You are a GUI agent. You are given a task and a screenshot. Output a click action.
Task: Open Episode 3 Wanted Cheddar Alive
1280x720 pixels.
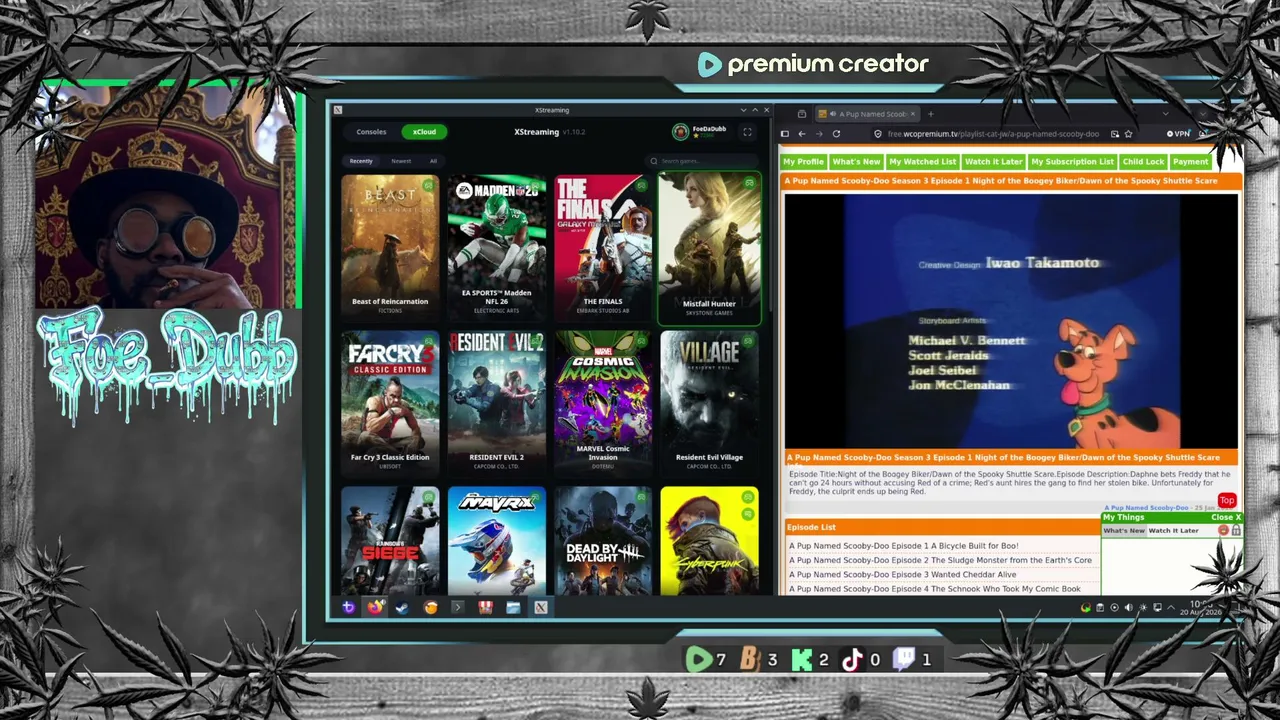coord(903,574)
